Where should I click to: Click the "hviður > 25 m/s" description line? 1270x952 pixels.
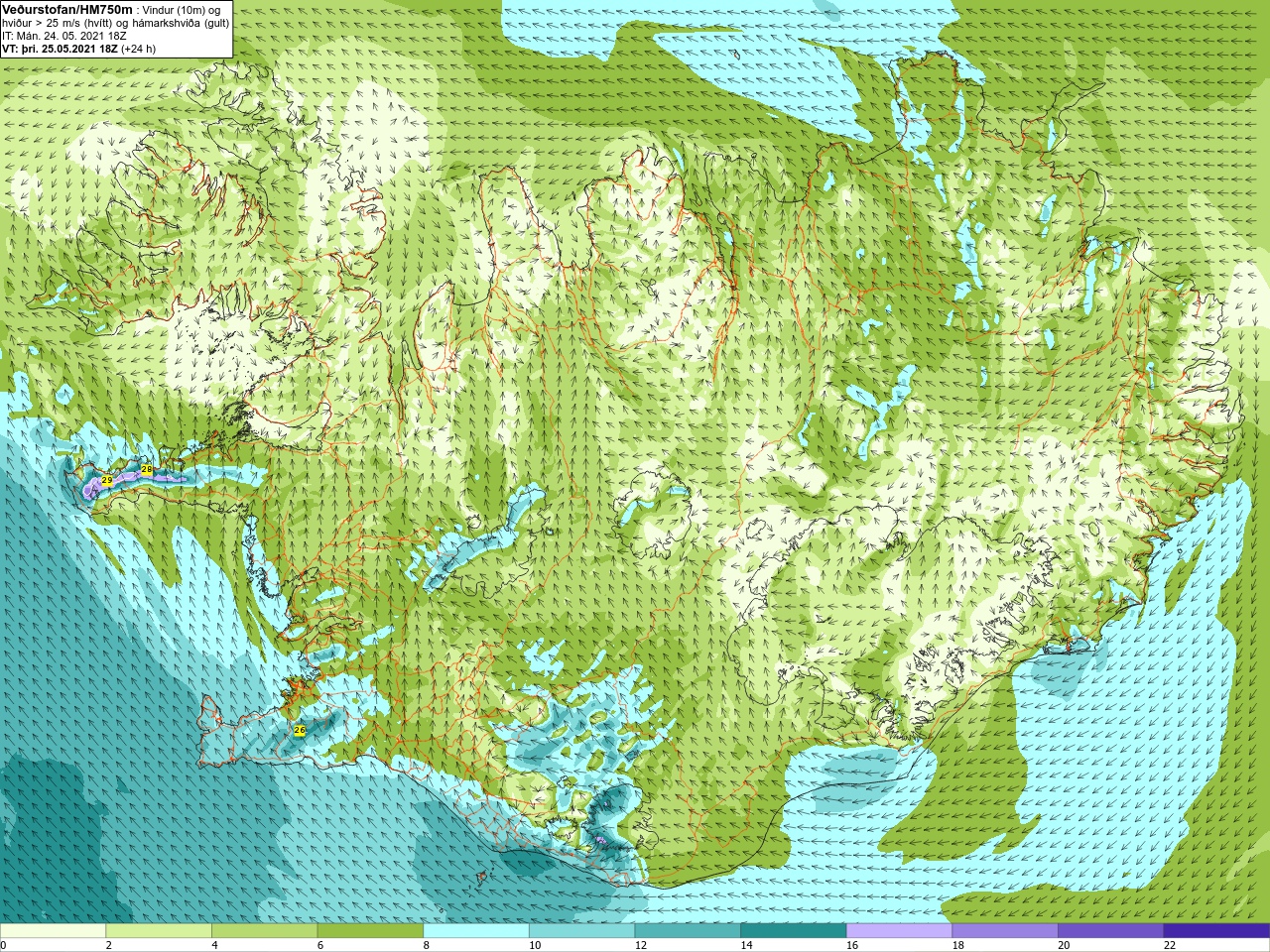[x=115, y=23]
